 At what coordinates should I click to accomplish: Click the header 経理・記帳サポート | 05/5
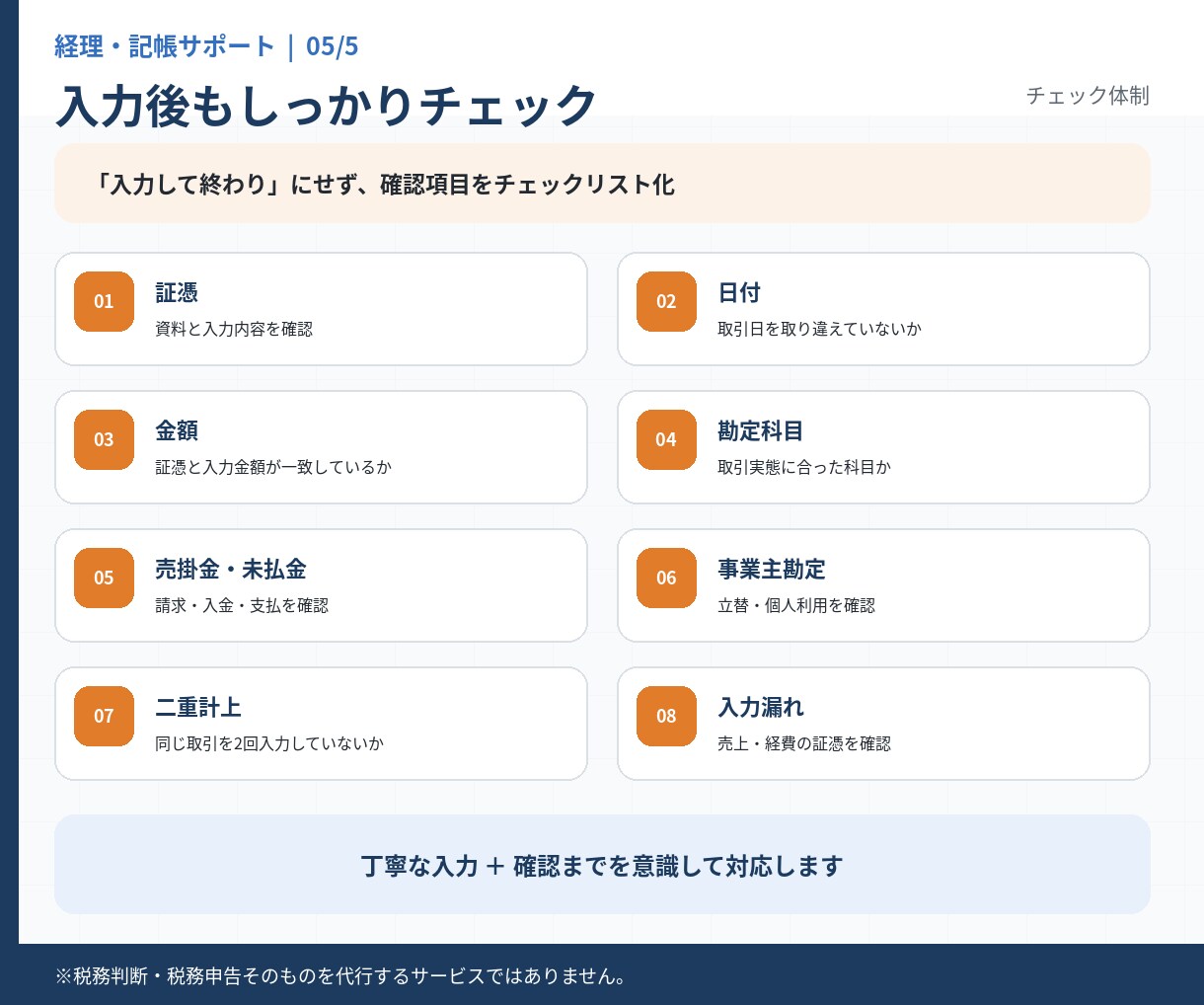206,46
